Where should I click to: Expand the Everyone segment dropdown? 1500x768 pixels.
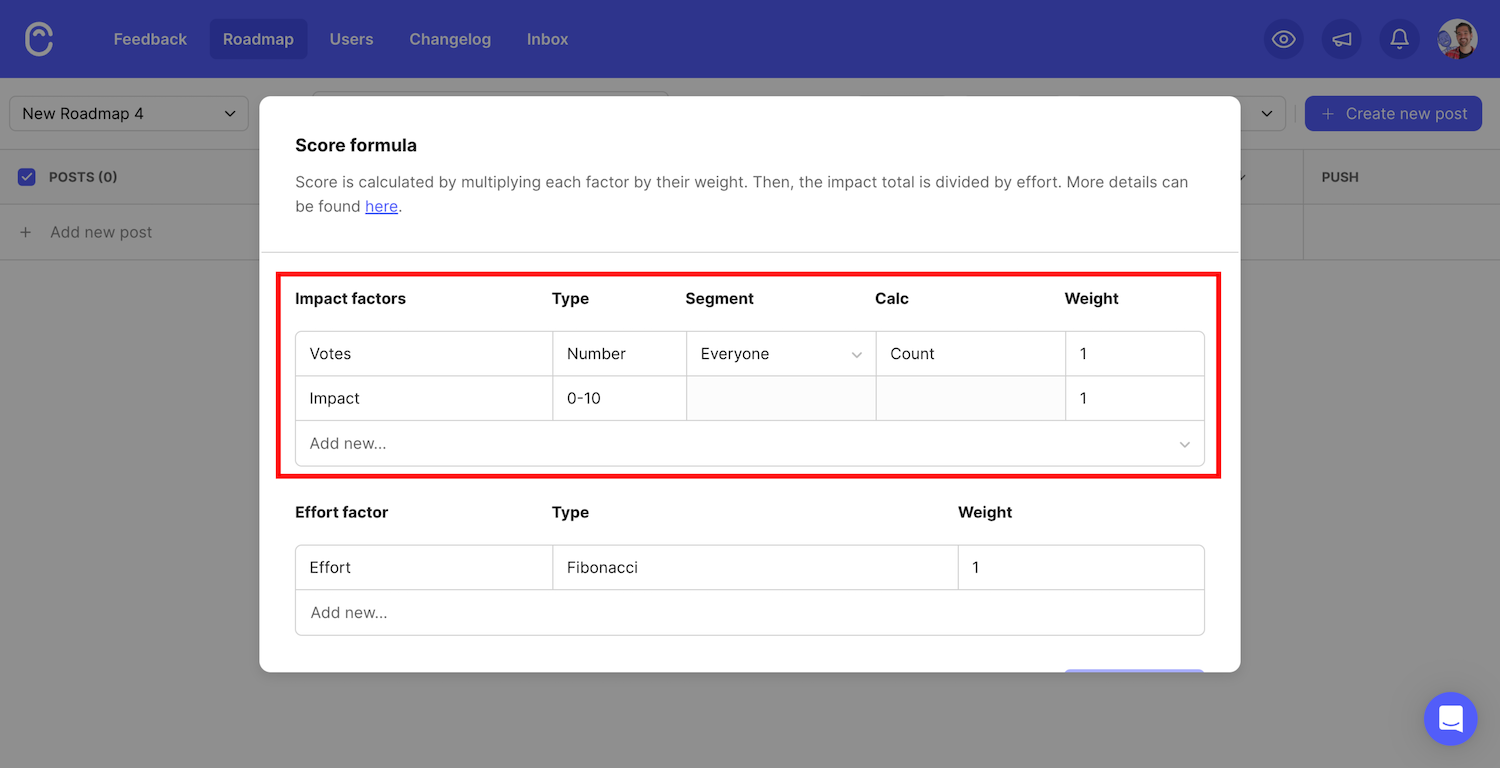[781, 354]
